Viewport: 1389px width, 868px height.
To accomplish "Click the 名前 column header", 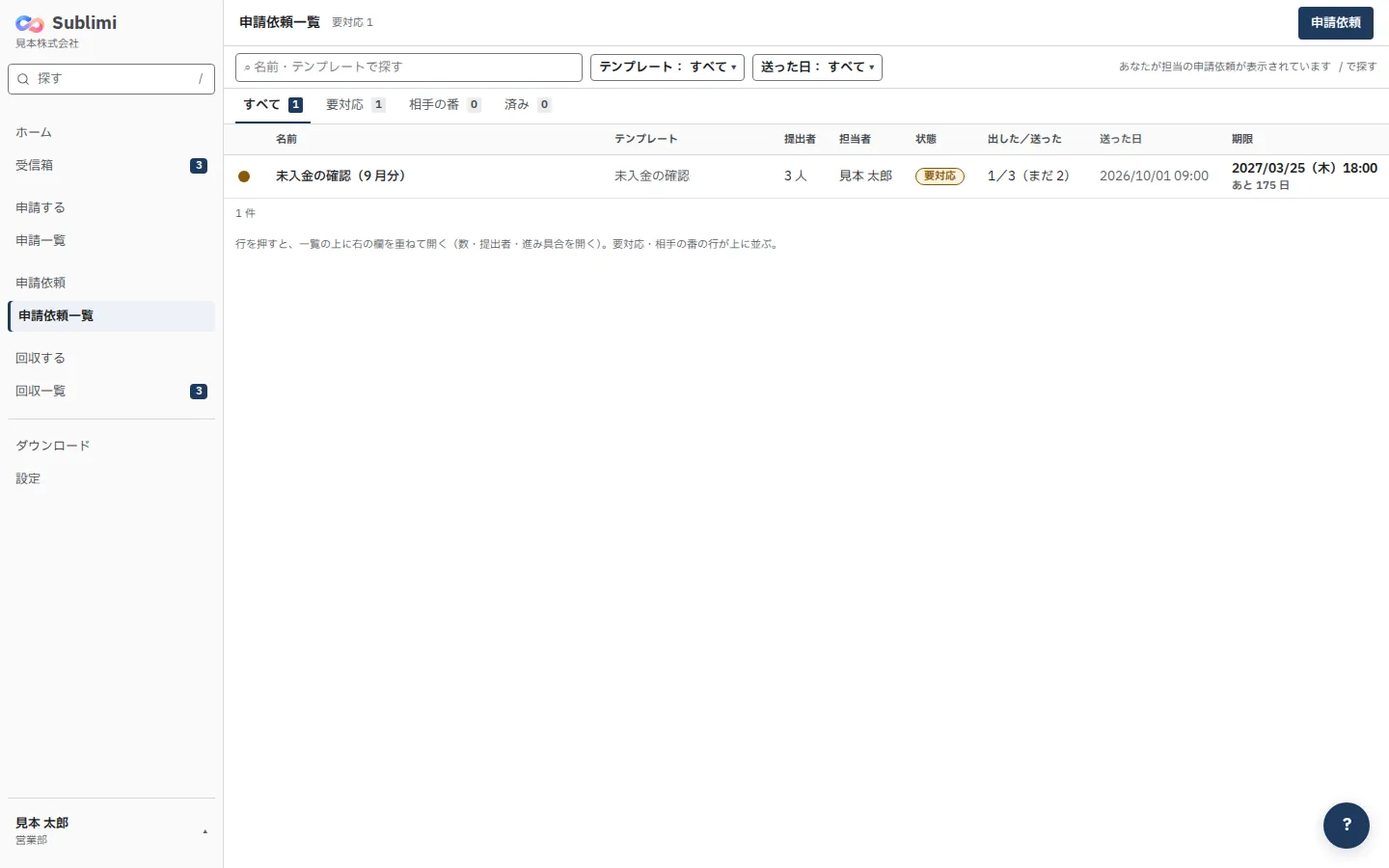I will click(x=286, y=140).
